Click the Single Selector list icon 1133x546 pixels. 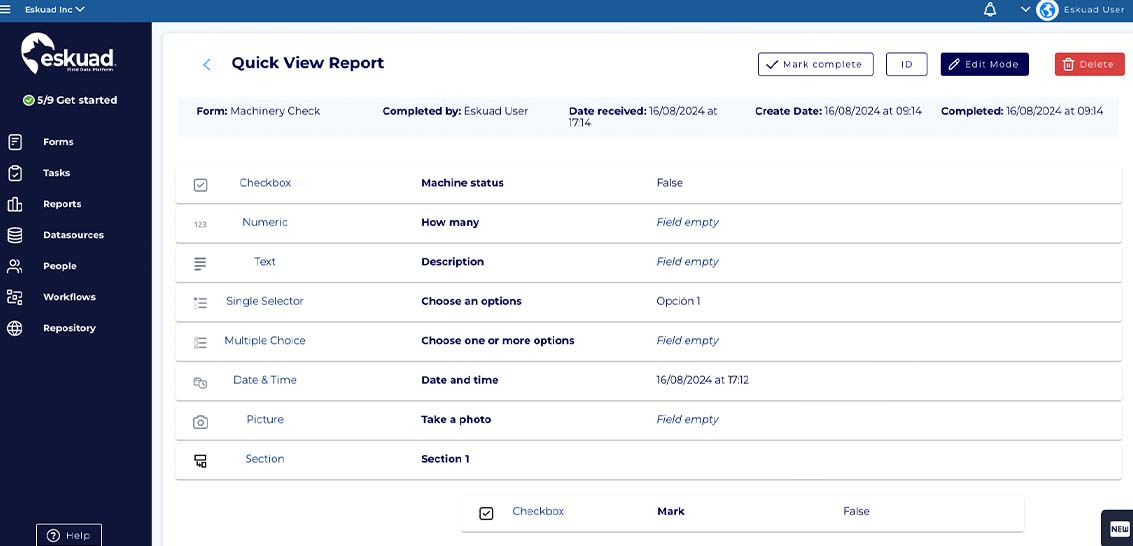pos(200,303)
